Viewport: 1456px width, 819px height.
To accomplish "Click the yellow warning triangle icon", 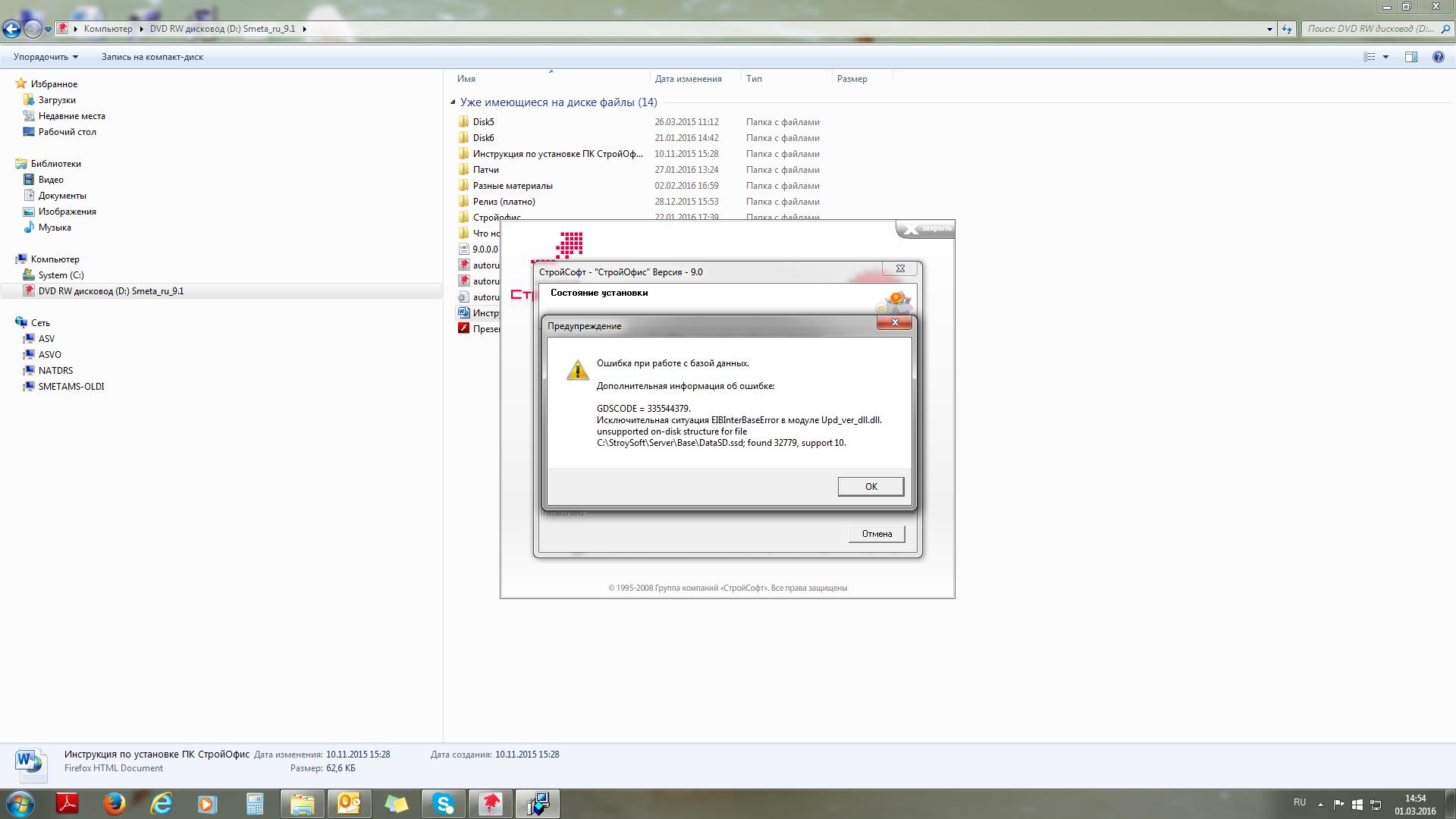I will click(577, 370).
